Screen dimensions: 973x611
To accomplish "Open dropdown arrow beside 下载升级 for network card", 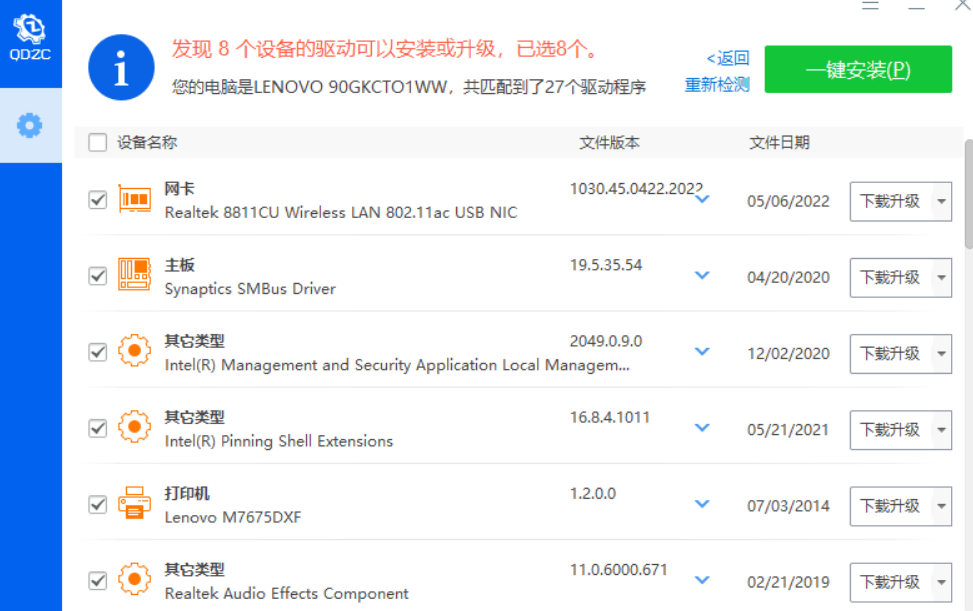I will (941, 201).
